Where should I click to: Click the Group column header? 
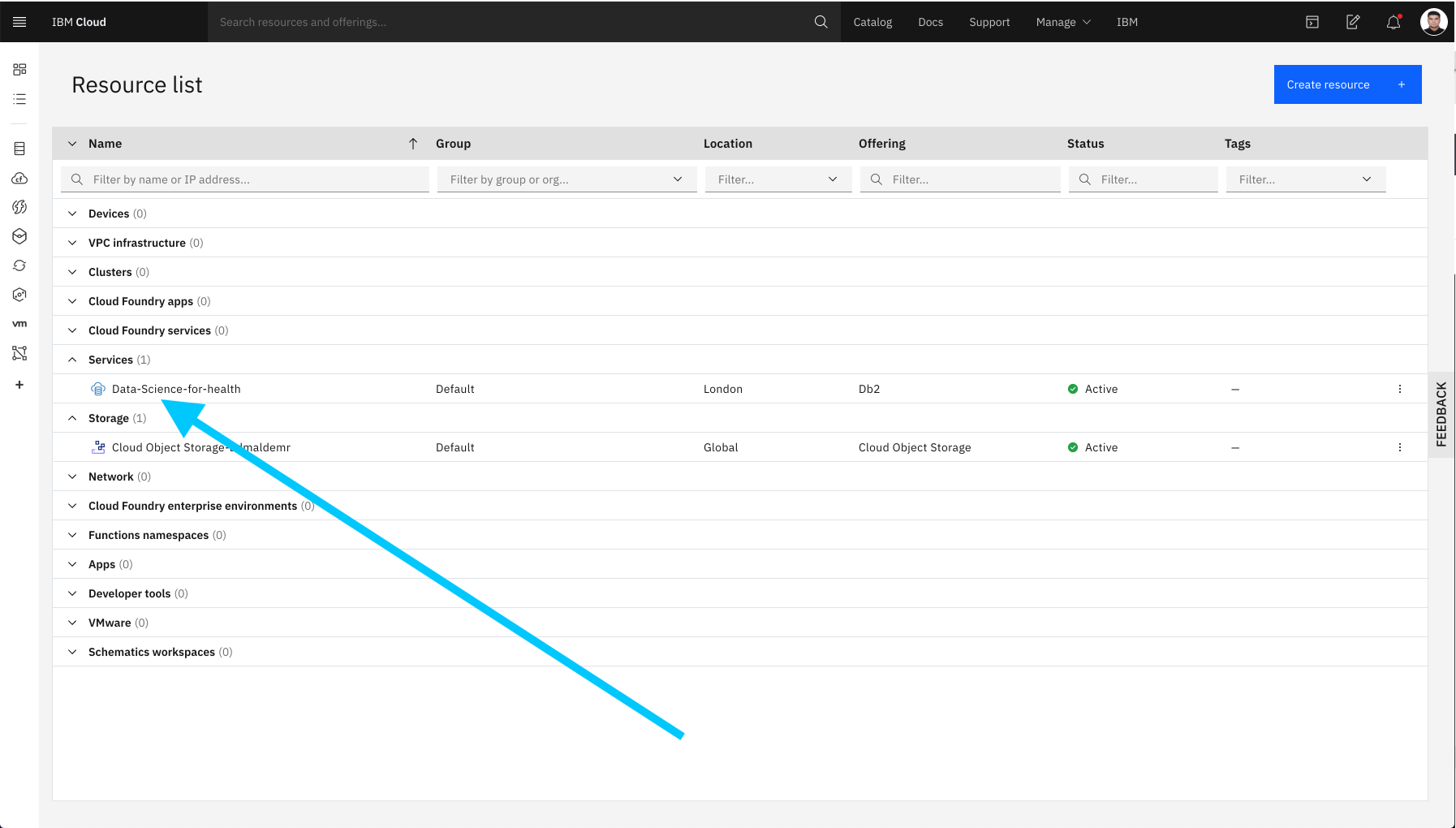453,144
